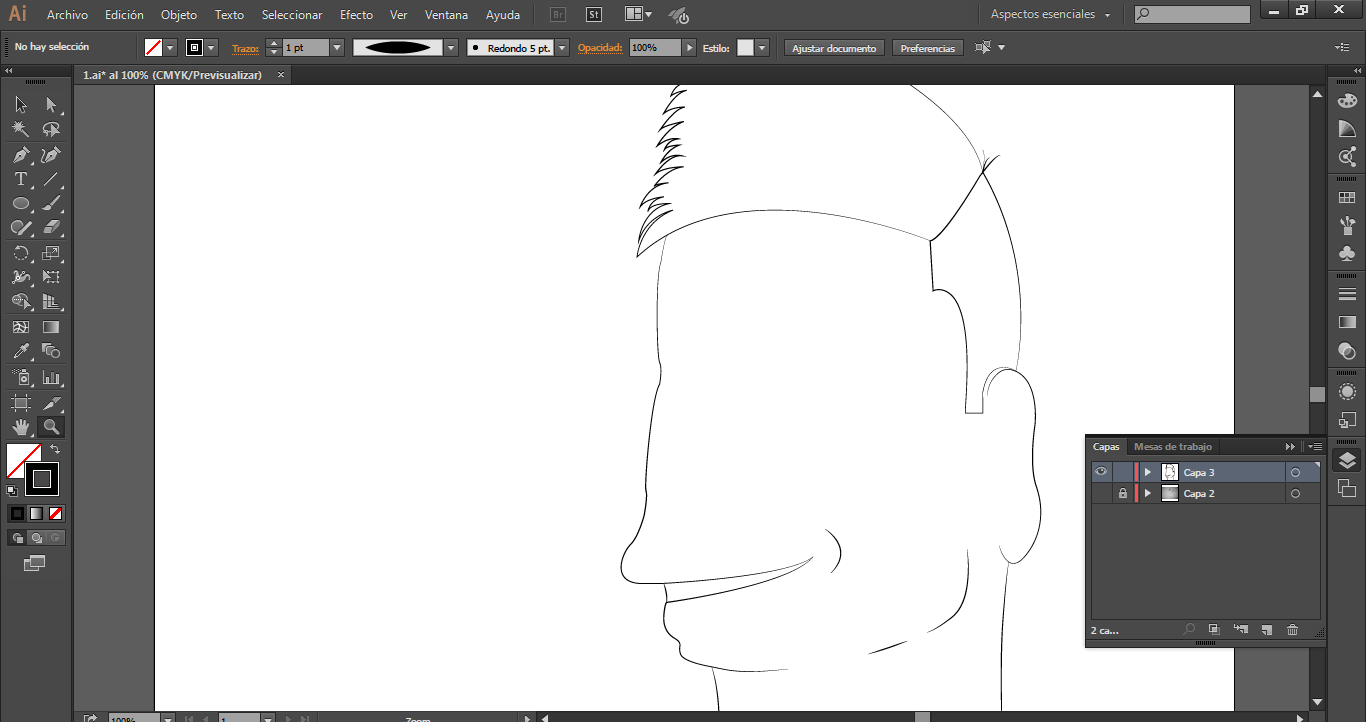Open the Aspectos esenciales workspace switcher
Screen dimensions: 1366x722
pyautogui.click(x=1051, y=15)
